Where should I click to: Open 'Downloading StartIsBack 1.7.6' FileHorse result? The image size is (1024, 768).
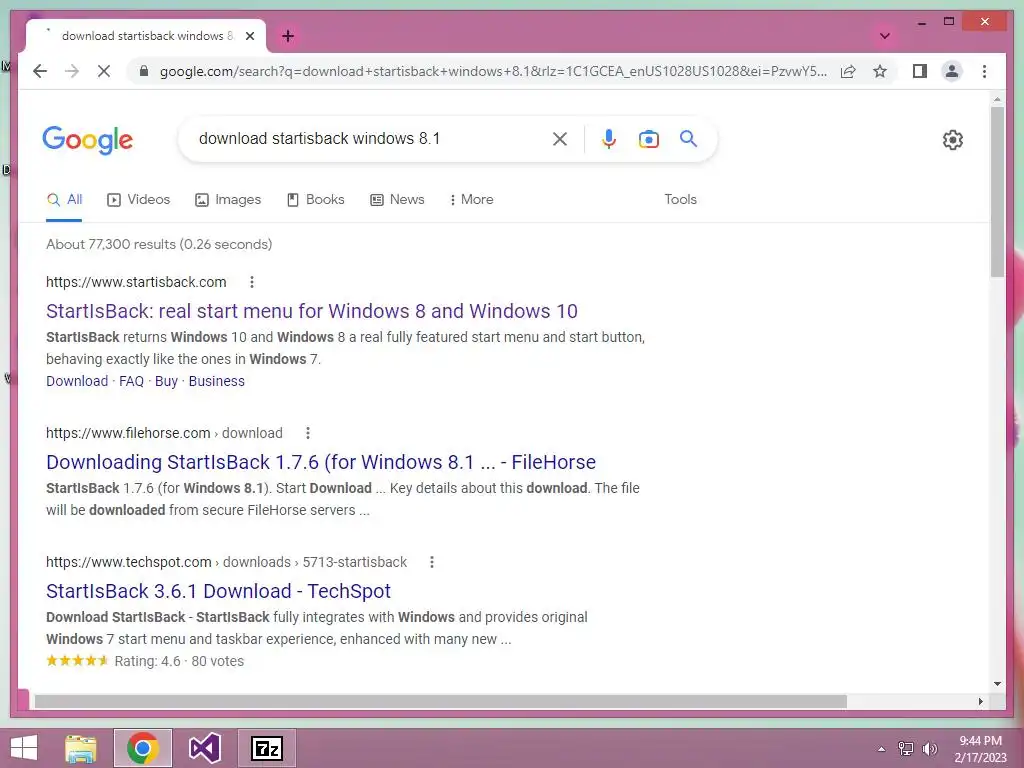(x=321, y=462)
